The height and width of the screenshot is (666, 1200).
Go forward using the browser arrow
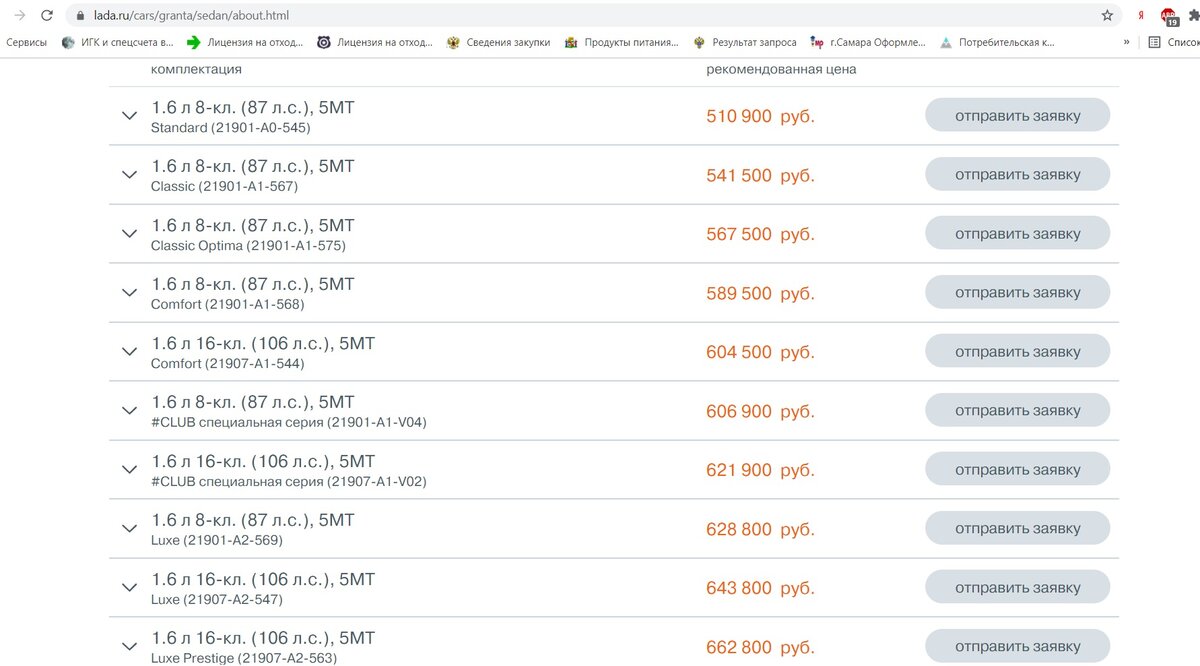click(x=19, y=15)
